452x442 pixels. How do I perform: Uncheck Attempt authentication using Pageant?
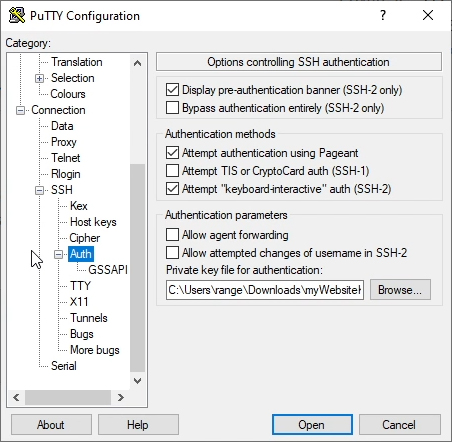click(x=172, y=153)
